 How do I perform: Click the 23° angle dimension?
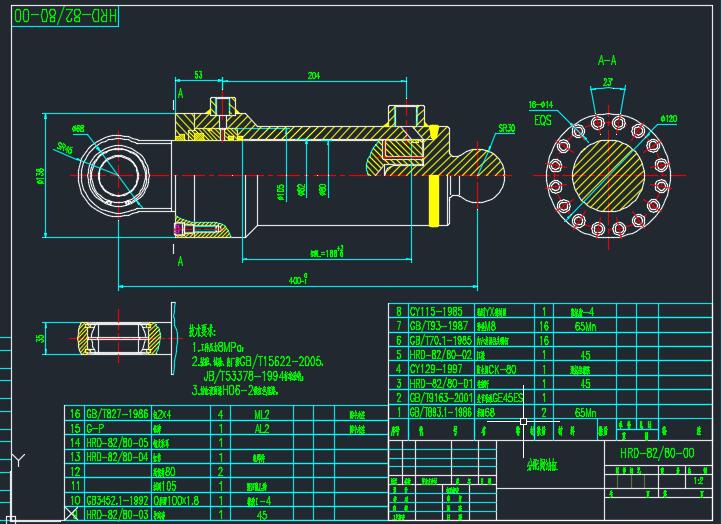(608, 82)
